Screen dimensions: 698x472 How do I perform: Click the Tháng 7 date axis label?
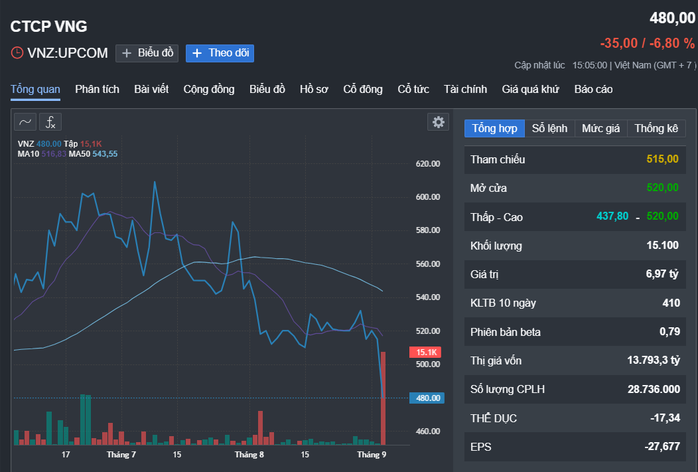point(121,455)
